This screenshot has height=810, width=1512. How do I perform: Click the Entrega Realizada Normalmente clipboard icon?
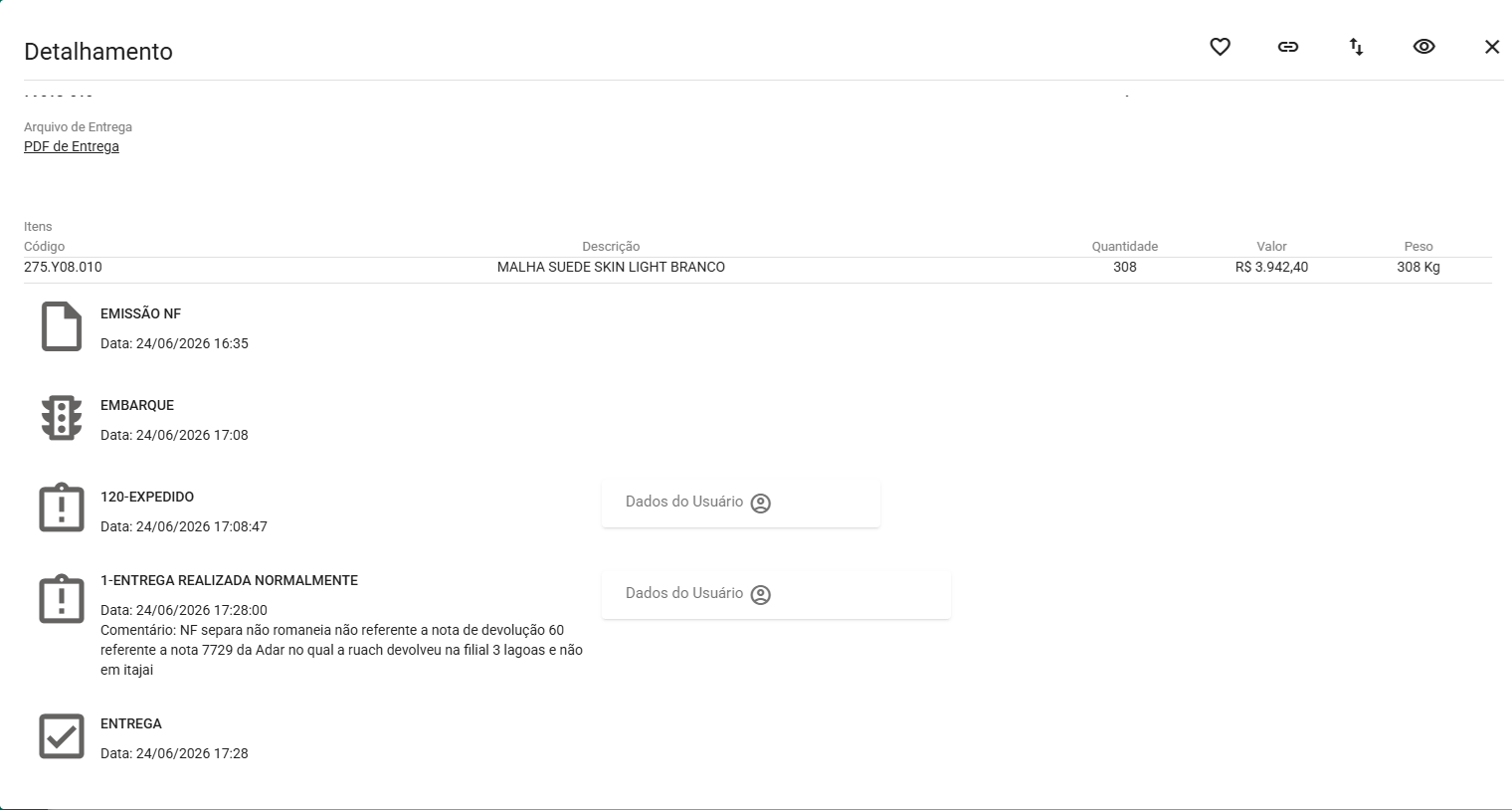[62, 599]
